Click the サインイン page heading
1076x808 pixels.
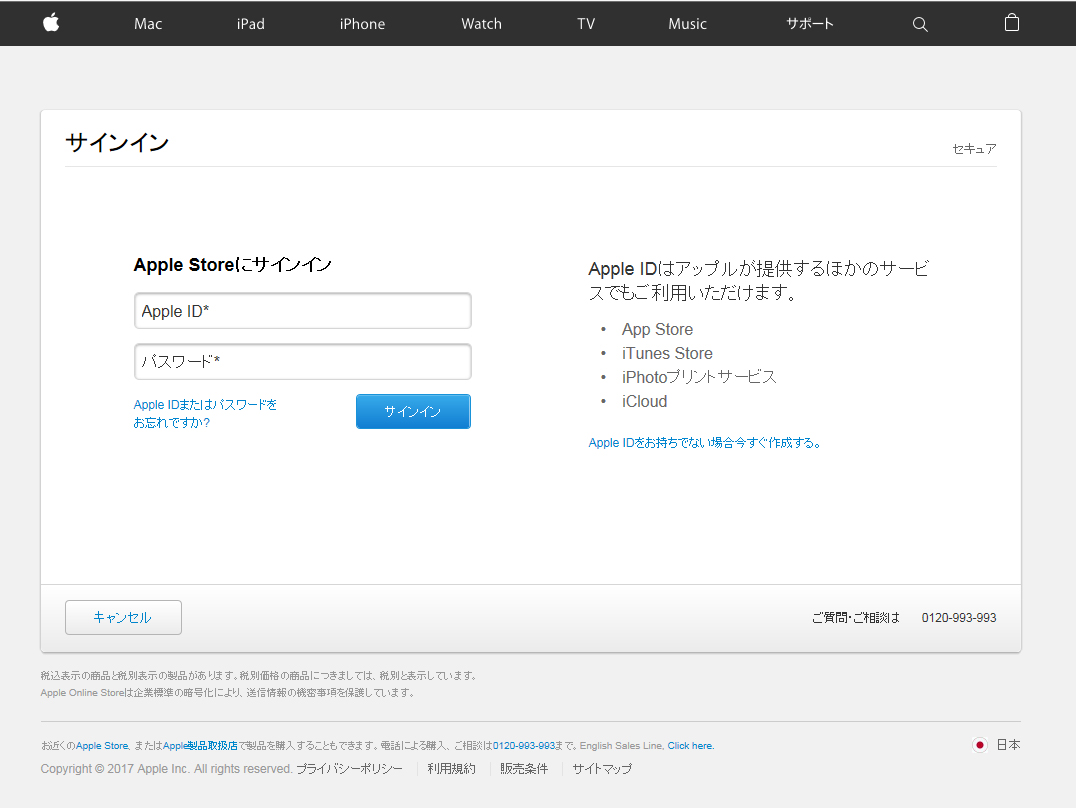[117, 143]
